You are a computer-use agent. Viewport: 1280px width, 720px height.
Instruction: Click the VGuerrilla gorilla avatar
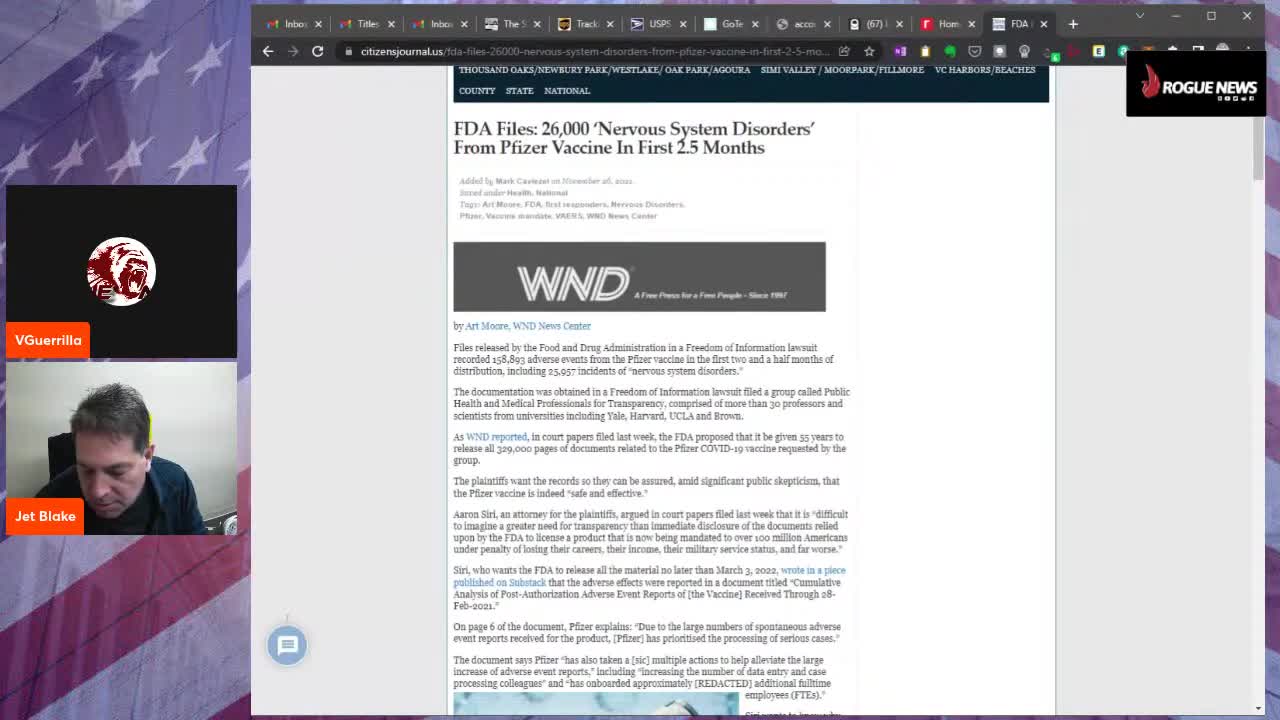(121, 271)
